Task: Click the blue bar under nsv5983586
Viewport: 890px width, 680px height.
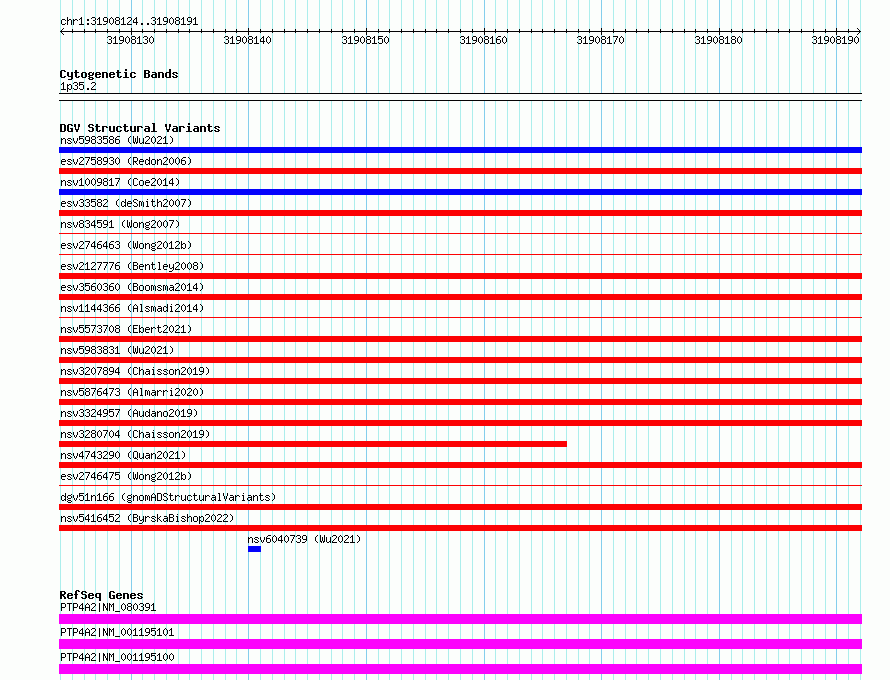Action: click(460, 150)
